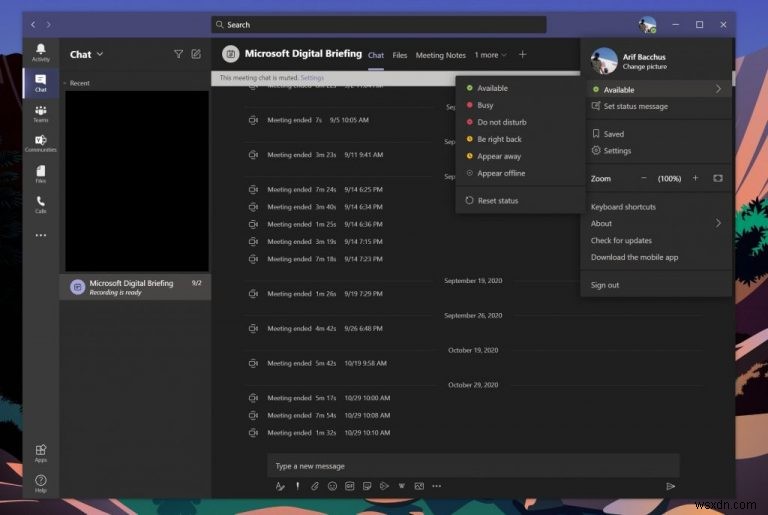Open the chat filter funnel icon
This screenshot has height=515, width=768.
click(x=178, y=54)
